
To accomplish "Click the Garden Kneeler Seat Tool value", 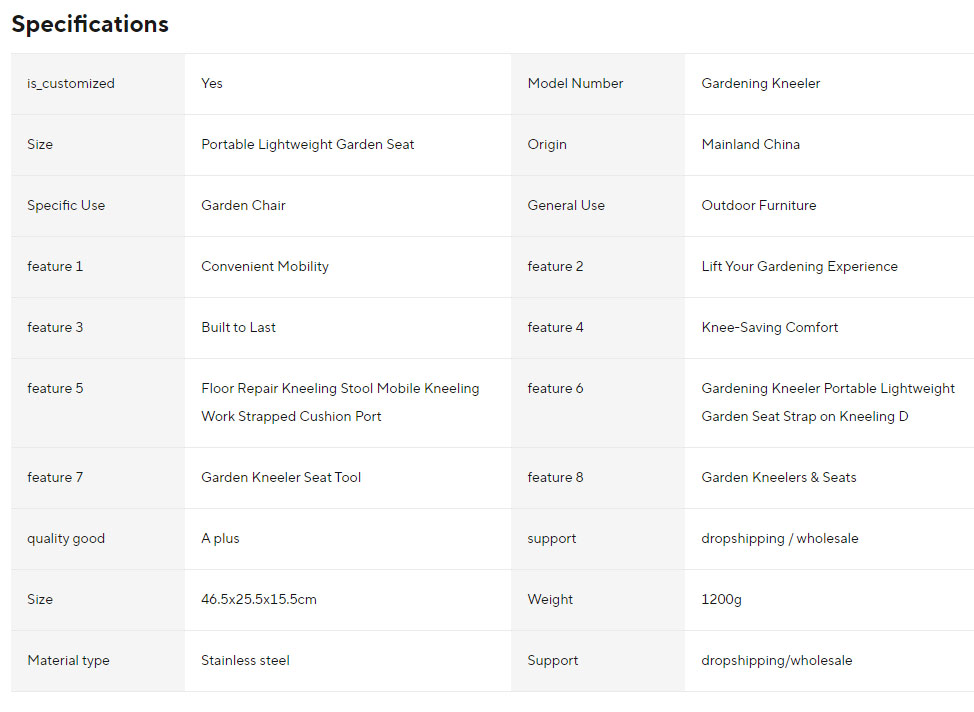I will (281, 477).
